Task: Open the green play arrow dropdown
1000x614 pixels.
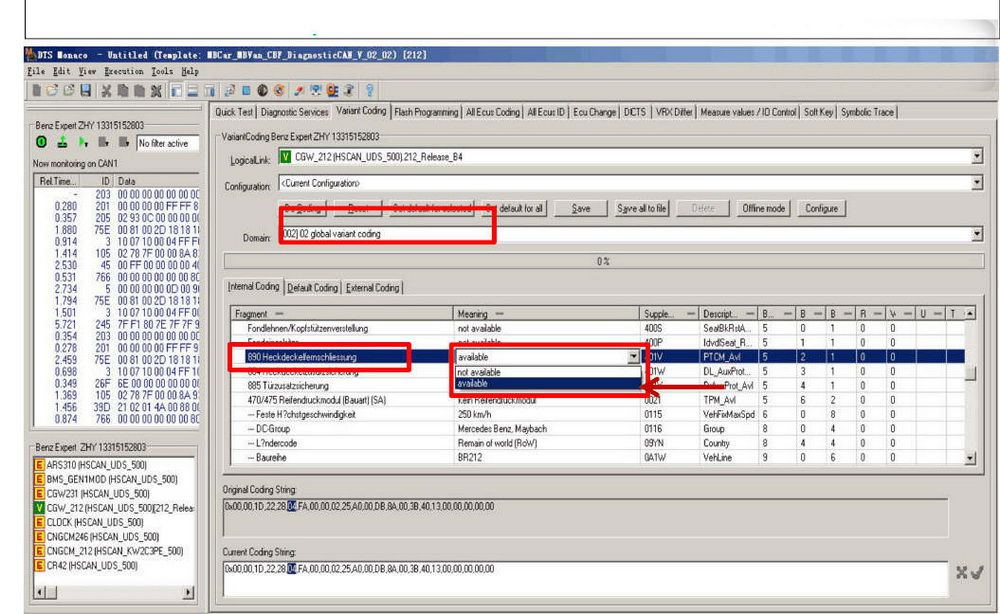Action: coord(84,142)
